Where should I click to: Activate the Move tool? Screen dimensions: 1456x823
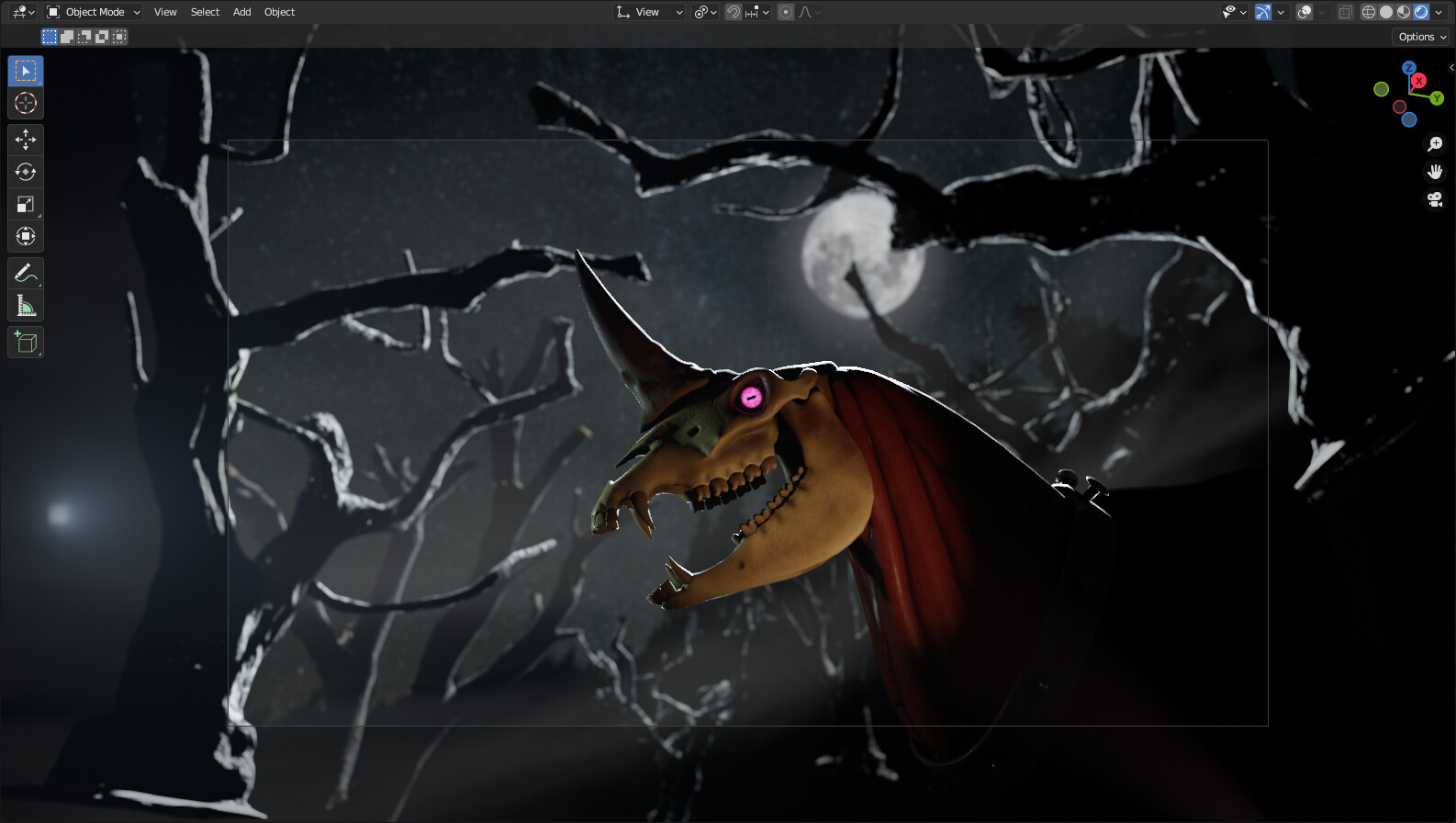tap(26, 140)
